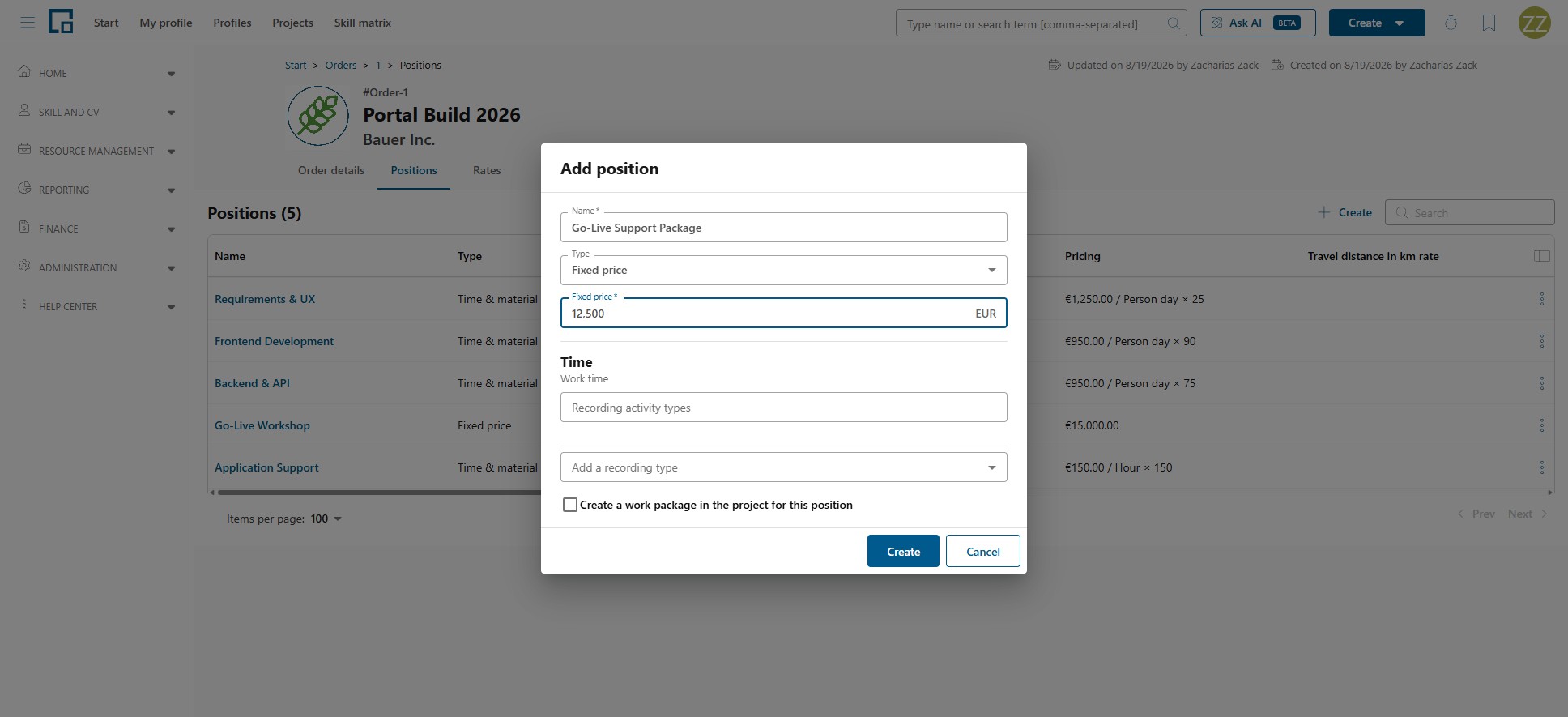The height and width of the screenshot is (717, 1568).
Task: Click the Skill and CV person icon
Action: (x=24, y=110)
